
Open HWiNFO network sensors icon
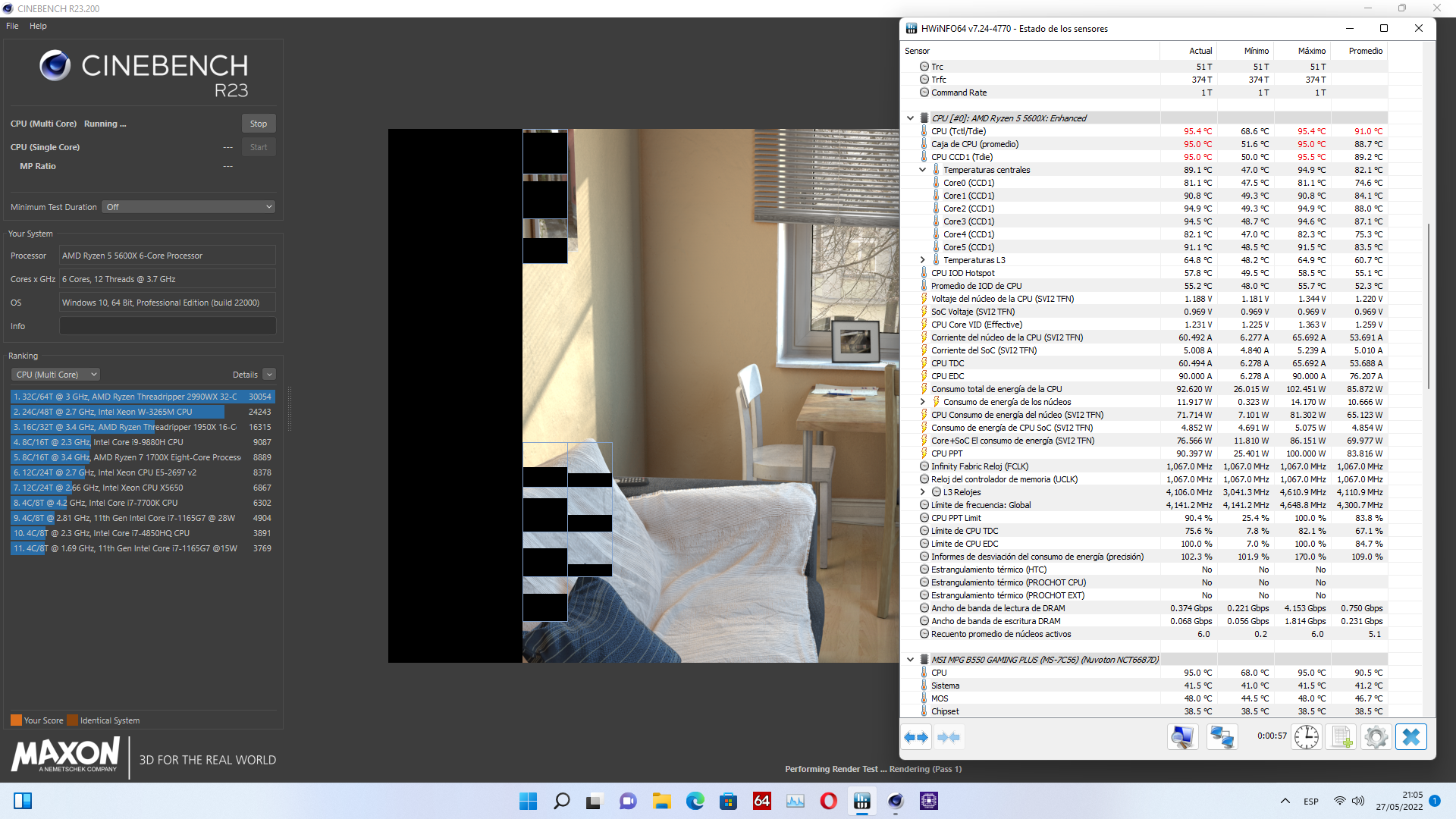pyautogui.click(x=1222, y=737)
